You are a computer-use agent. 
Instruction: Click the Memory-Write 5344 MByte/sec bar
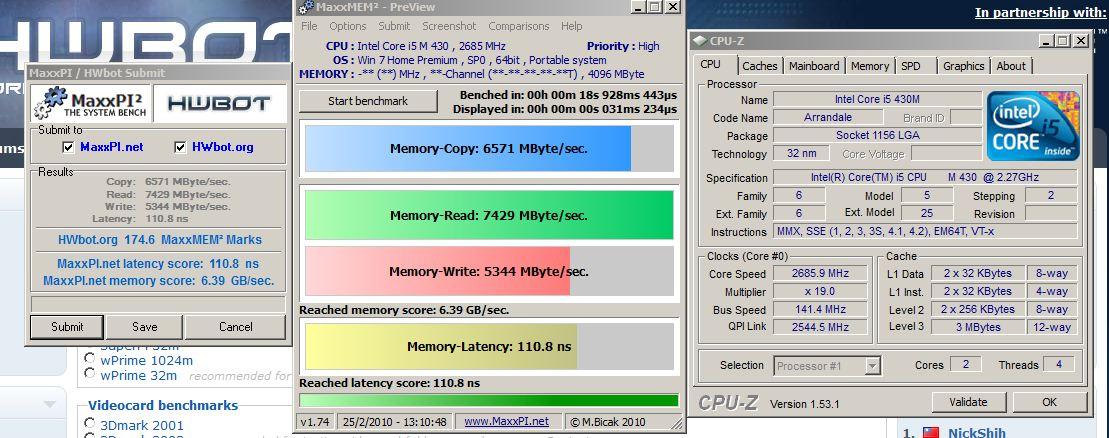[489, 271]
